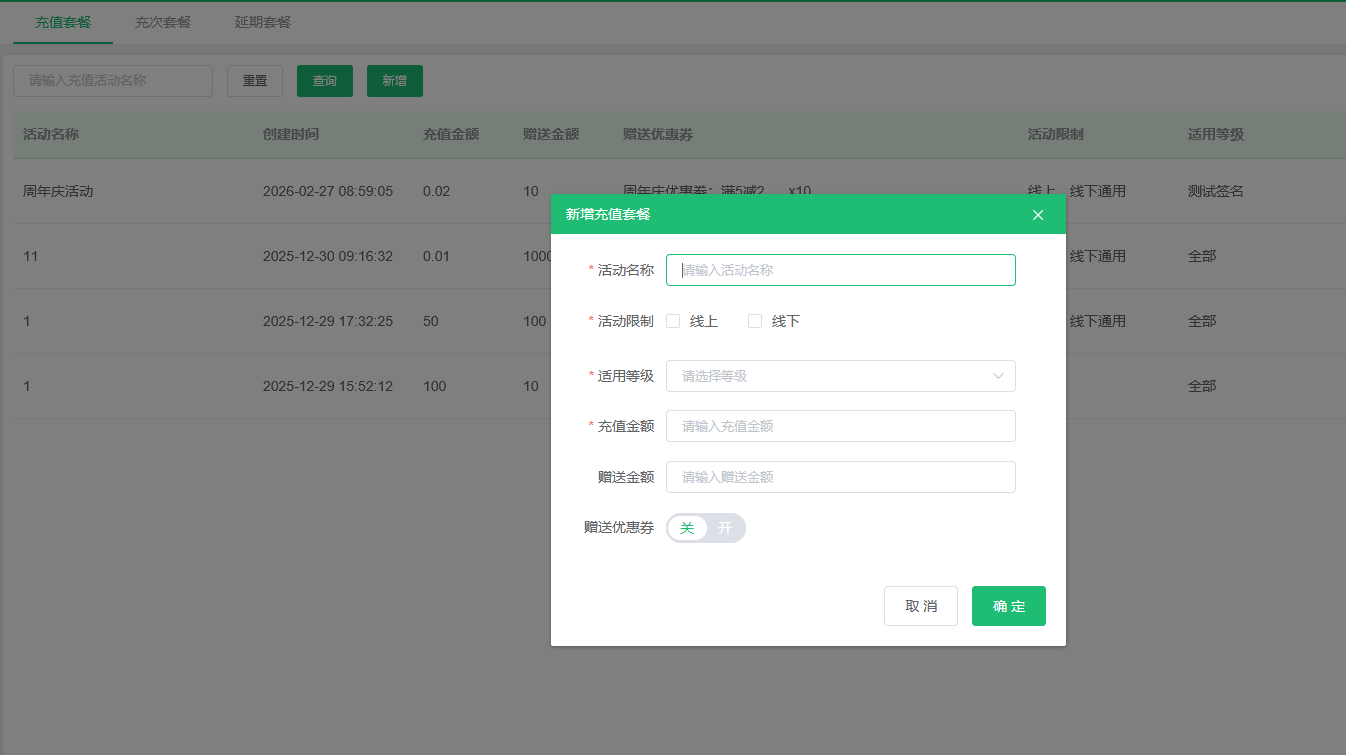Expand the 请选择等级 selection list

point(840,375)
